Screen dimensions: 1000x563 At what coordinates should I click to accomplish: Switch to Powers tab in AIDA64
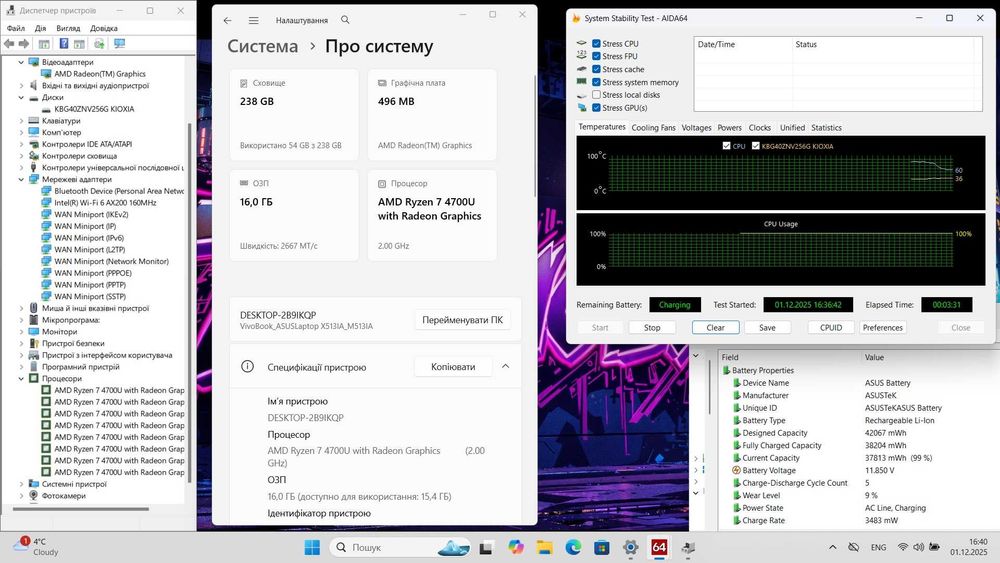pos(730,128)
